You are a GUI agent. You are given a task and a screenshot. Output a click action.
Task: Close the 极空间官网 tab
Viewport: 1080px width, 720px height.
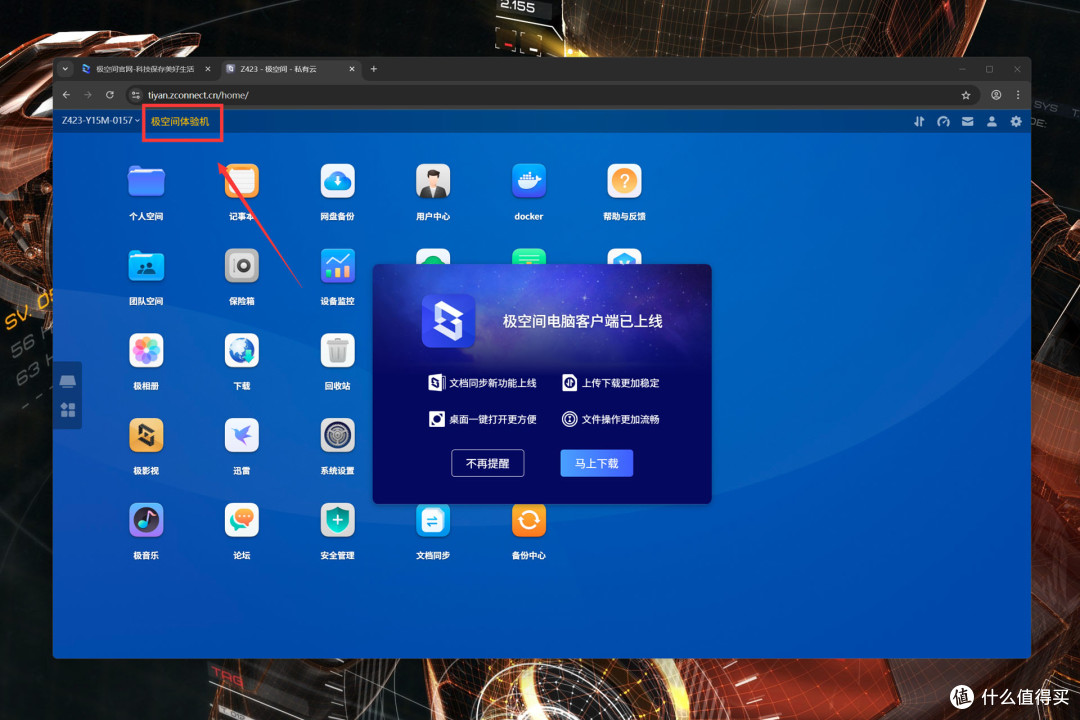coord(207,69)
